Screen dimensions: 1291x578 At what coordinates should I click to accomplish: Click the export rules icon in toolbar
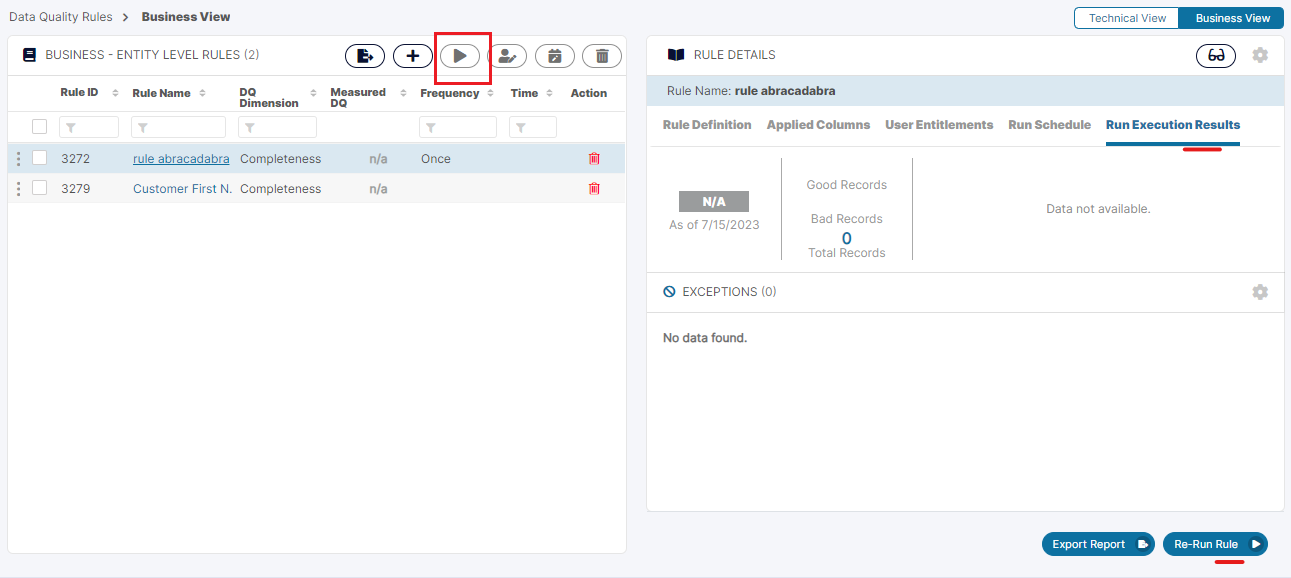365,56
